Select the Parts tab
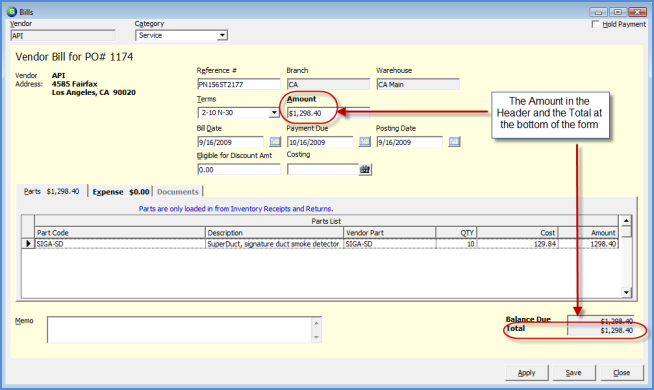Viewport: 654px width, 390px height. tap(52, 191)
